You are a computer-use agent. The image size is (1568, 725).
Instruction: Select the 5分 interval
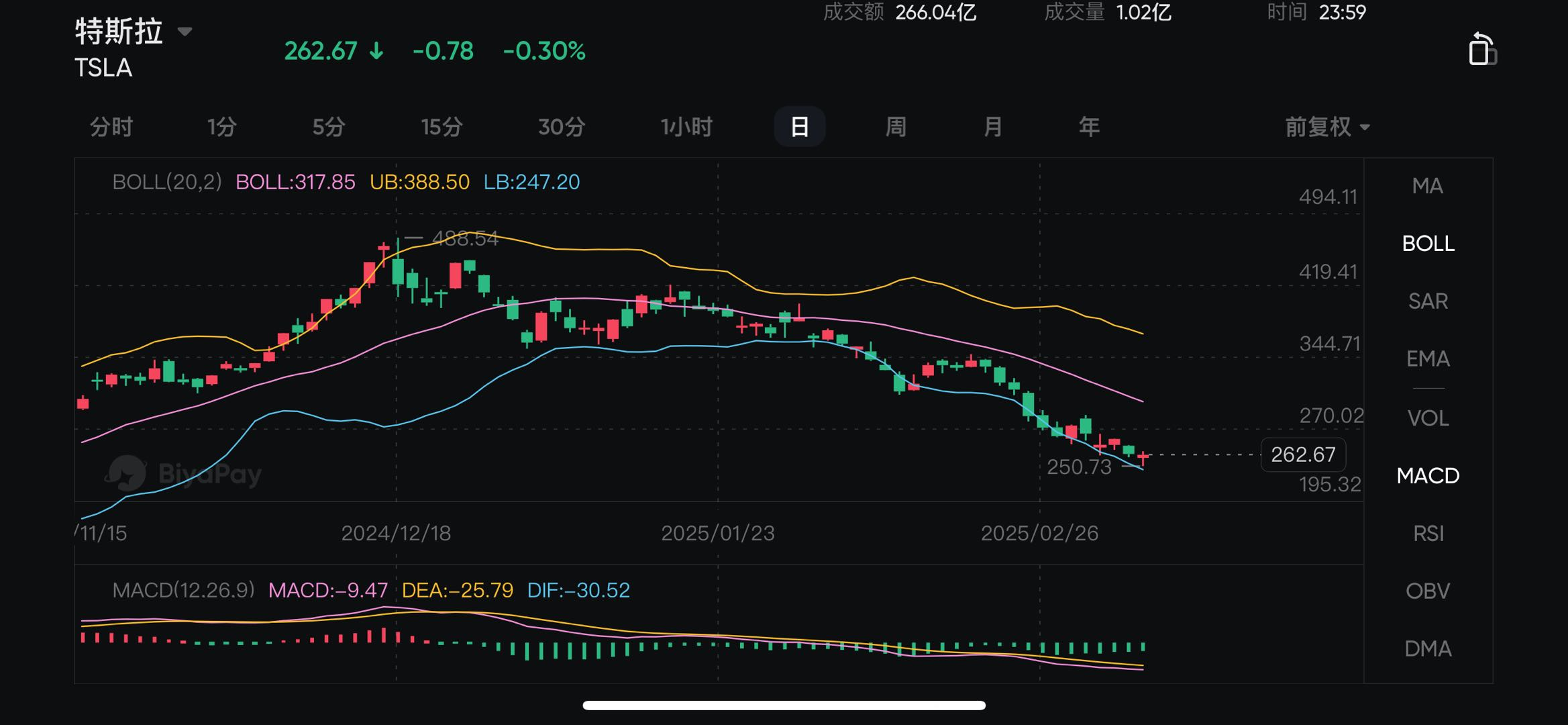coord(329,127)
